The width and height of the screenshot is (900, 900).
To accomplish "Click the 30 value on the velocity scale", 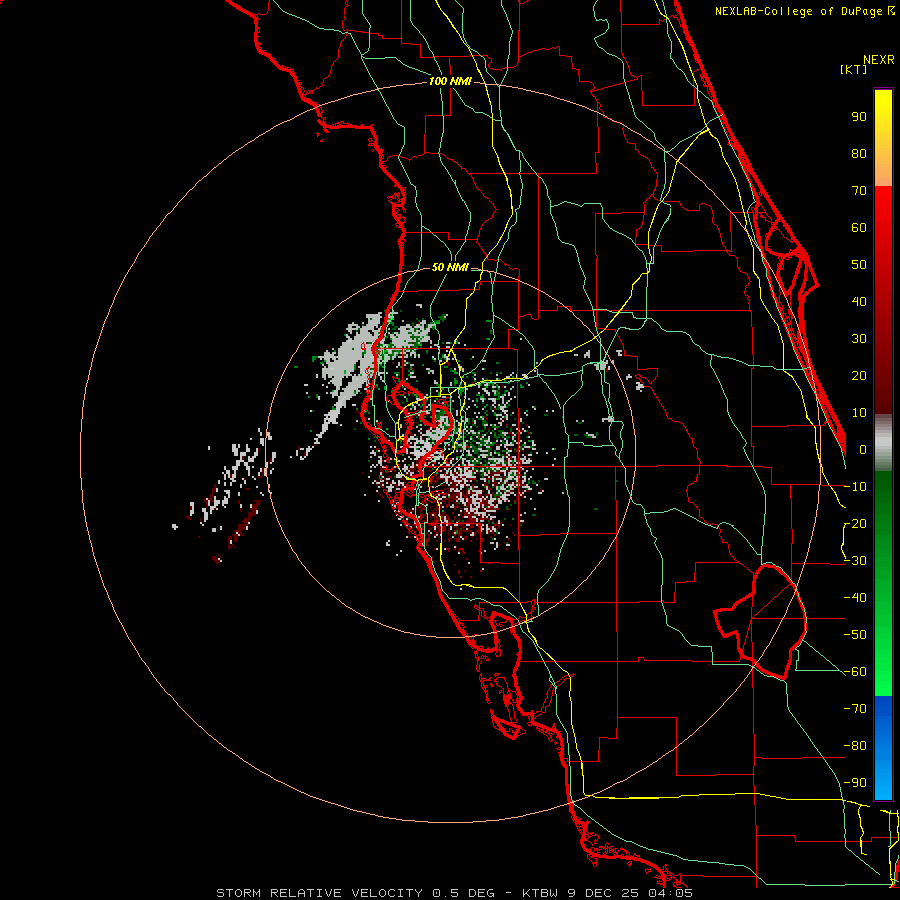I will click(859, 339).
